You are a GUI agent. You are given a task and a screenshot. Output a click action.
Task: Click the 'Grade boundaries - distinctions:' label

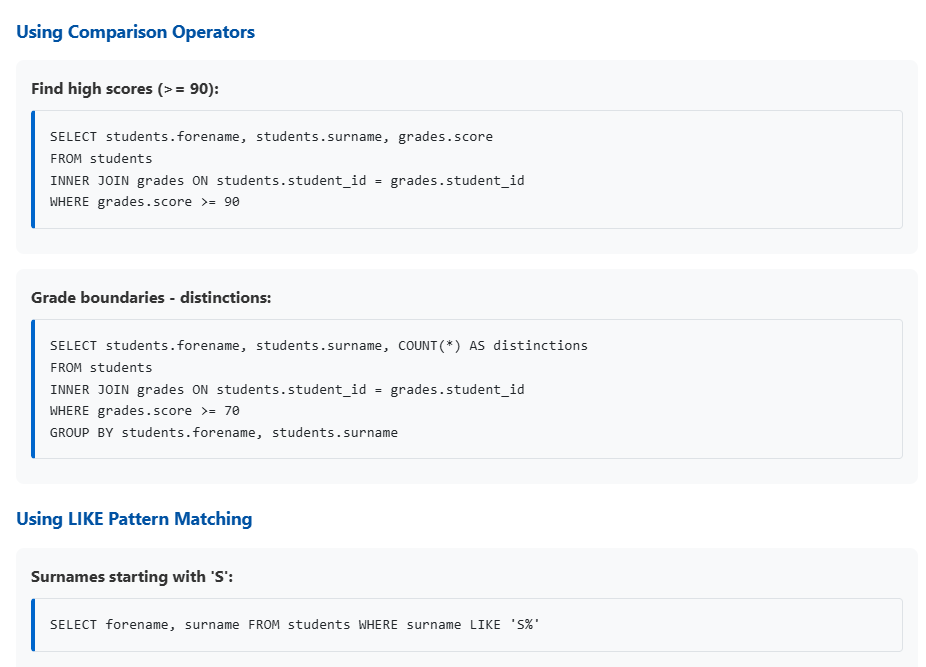coord(151,298)
